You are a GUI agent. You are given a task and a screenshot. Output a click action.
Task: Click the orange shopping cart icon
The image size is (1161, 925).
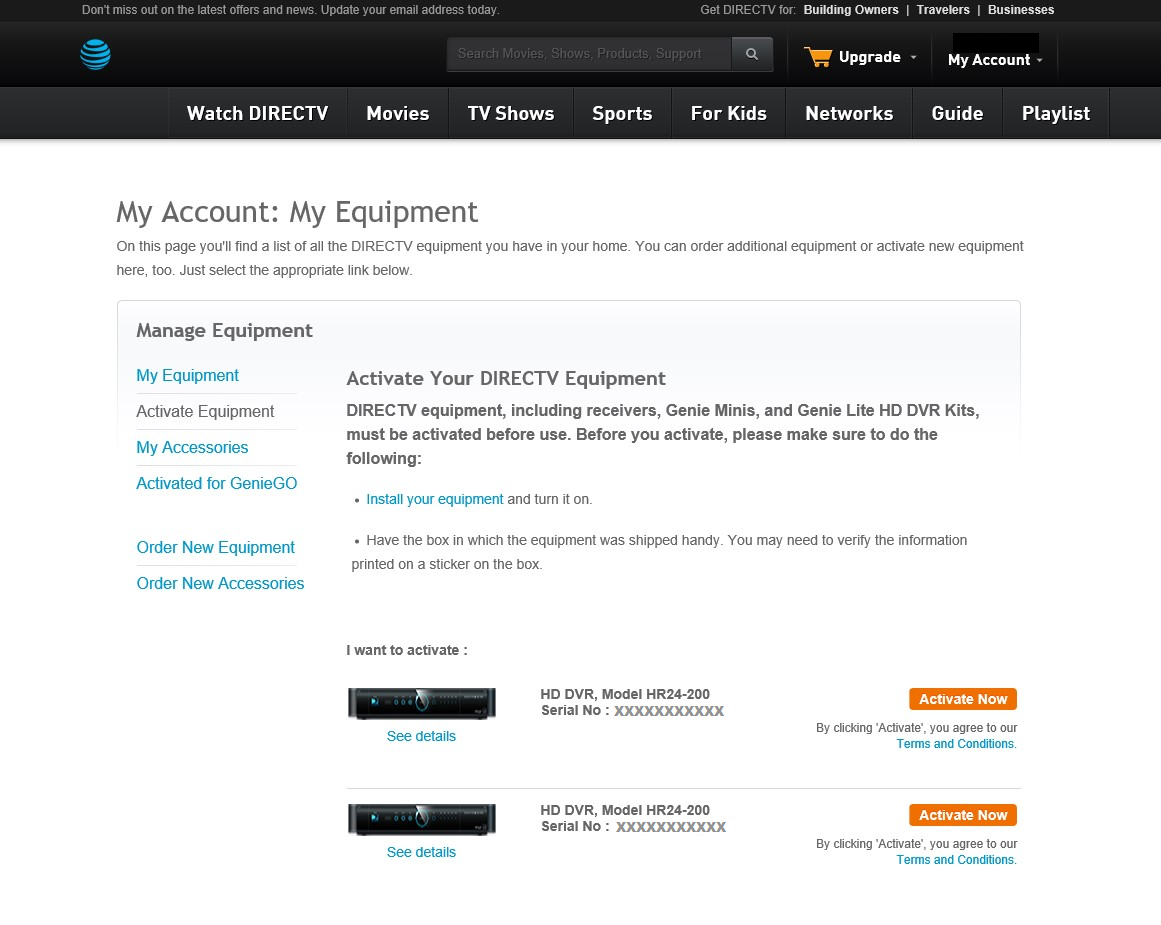click(818, 57)
